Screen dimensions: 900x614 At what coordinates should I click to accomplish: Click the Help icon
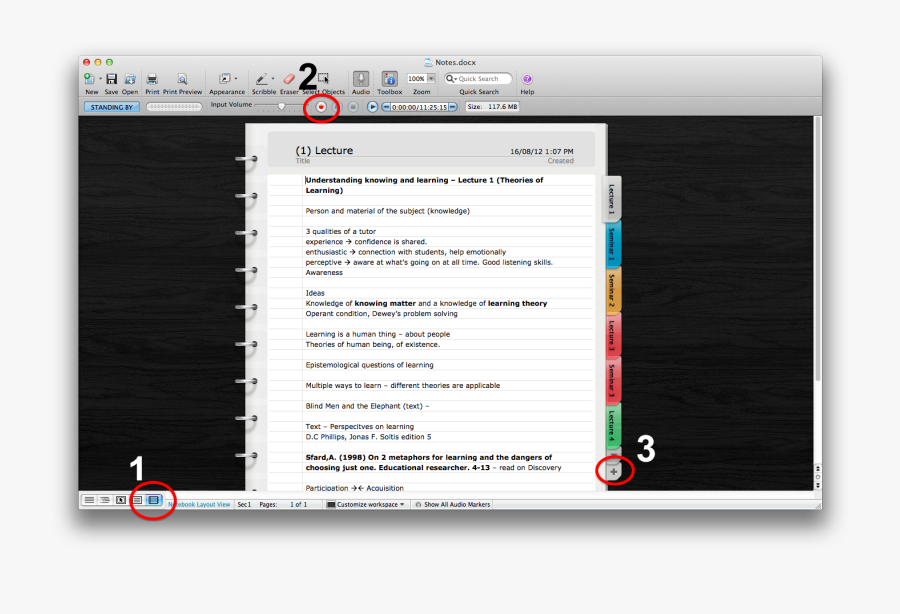[x=527, y=80]
